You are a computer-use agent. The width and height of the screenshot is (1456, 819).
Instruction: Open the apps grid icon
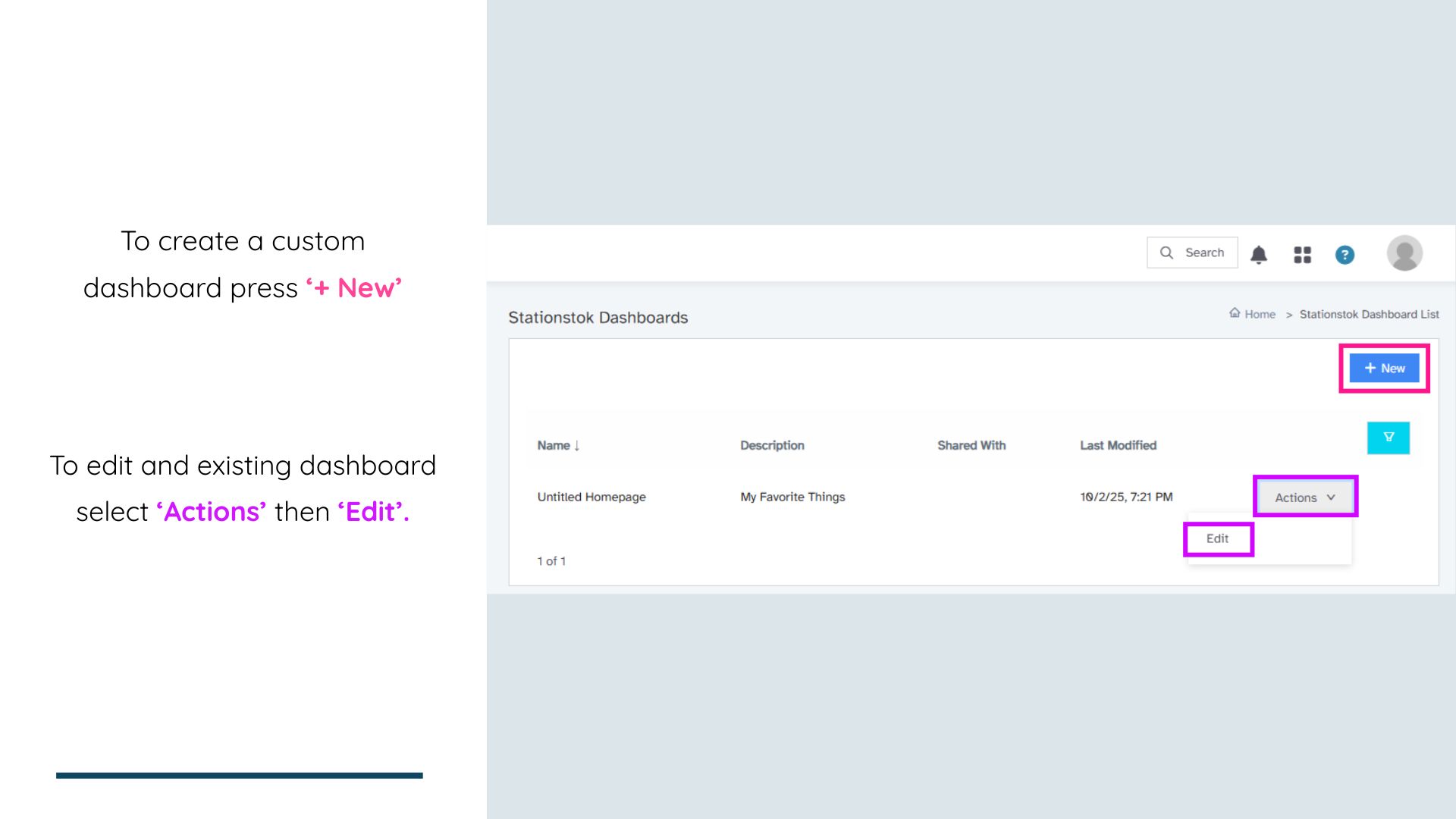[x=1302, y=255]
